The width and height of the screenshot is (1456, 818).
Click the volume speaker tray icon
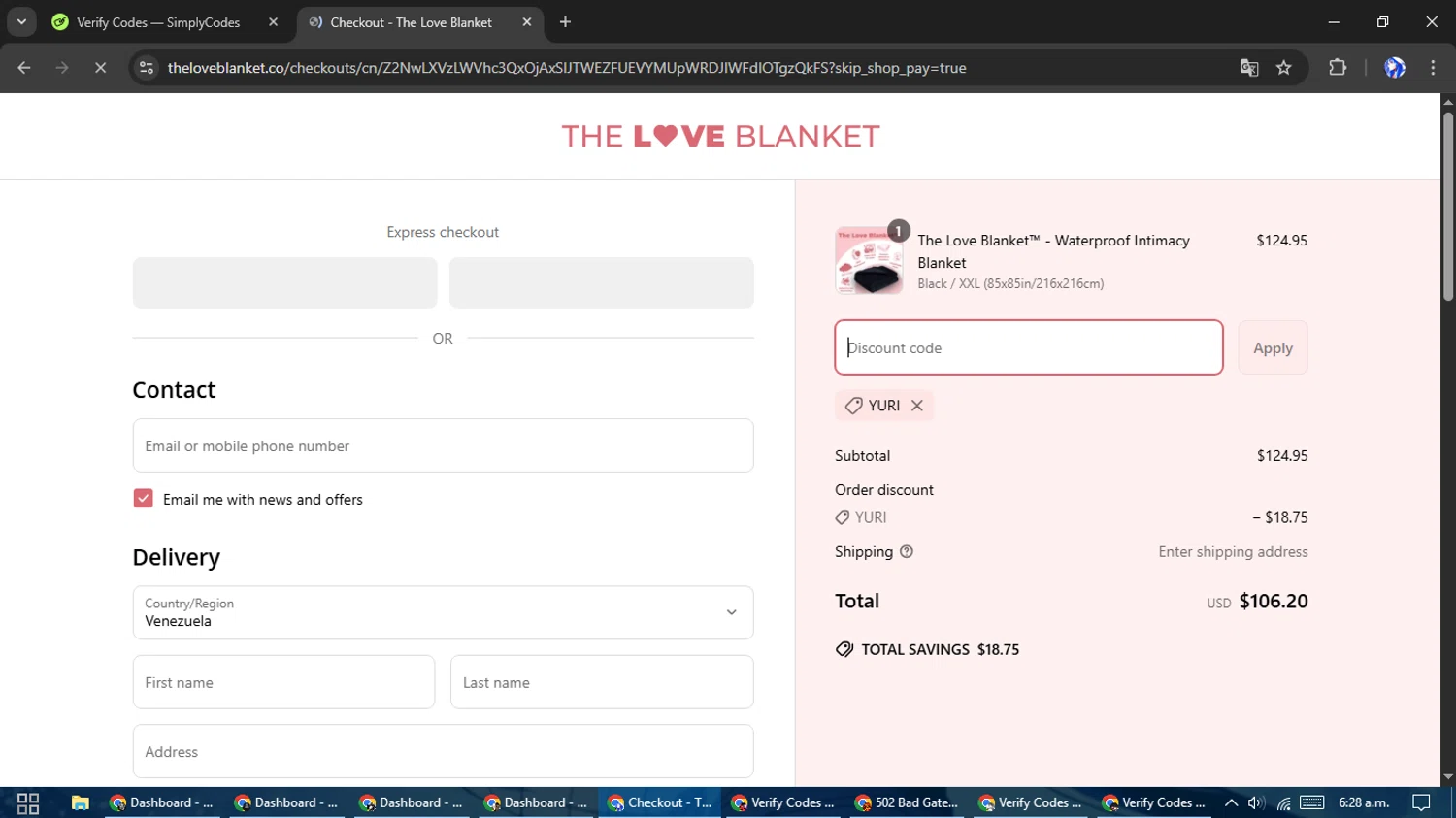tap(1256, 802)
